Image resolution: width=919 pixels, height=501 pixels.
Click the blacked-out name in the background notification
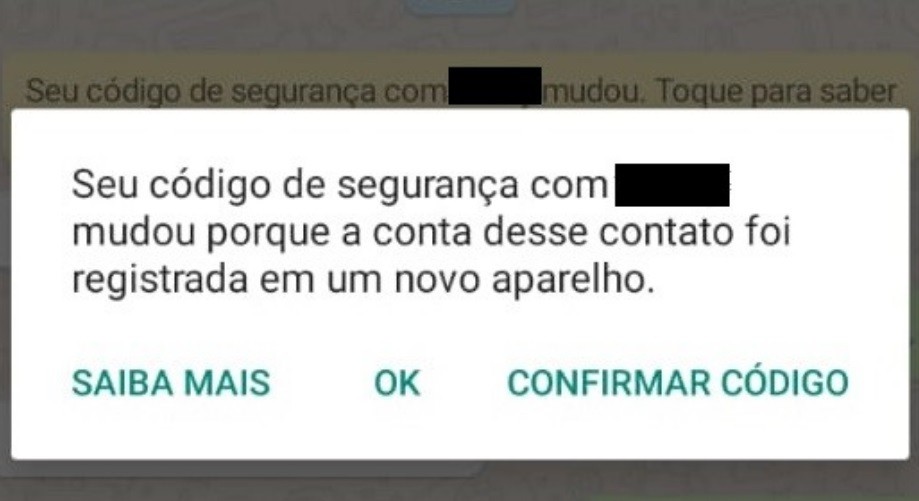[x=495, y=86]
